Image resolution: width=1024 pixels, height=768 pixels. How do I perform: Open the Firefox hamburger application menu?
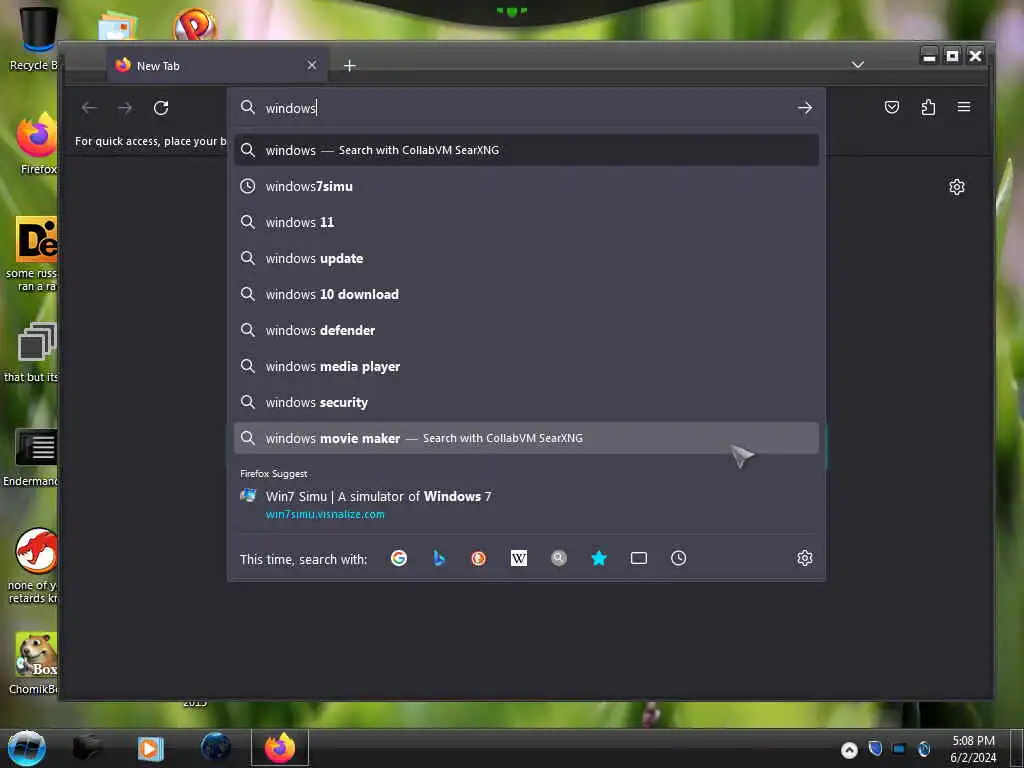click(x=964, y=107)
